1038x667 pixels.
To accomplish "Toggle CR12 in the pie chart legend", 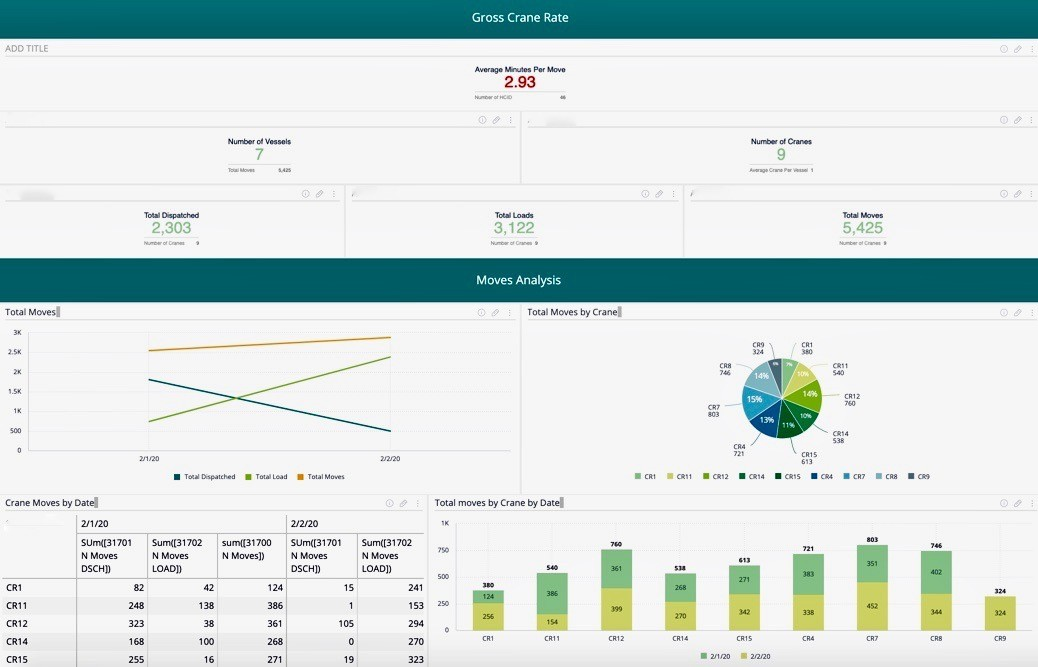I will click(719, 477).
